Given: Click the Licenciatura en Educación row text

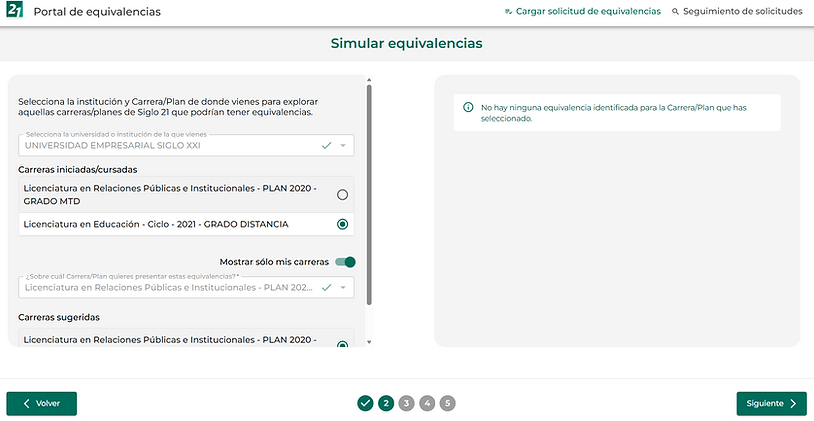Looking at the screenshot, I should 156,224.
